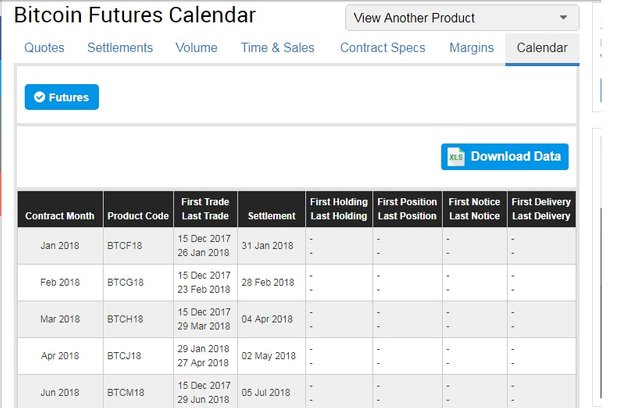Click the Product Code column header
640x408 pixels.
[138, 216]
